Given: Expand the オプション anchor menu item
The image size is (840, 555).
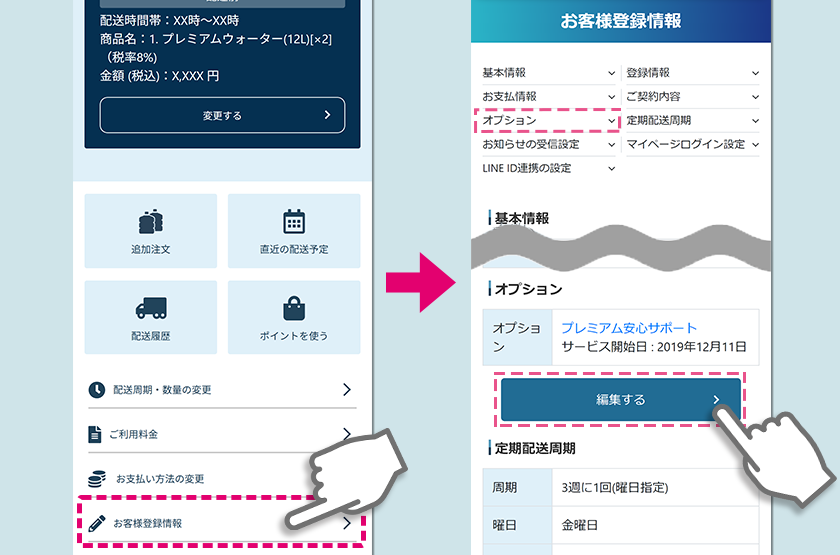Looking at the screenshot, I should click(x=548, y=120).
